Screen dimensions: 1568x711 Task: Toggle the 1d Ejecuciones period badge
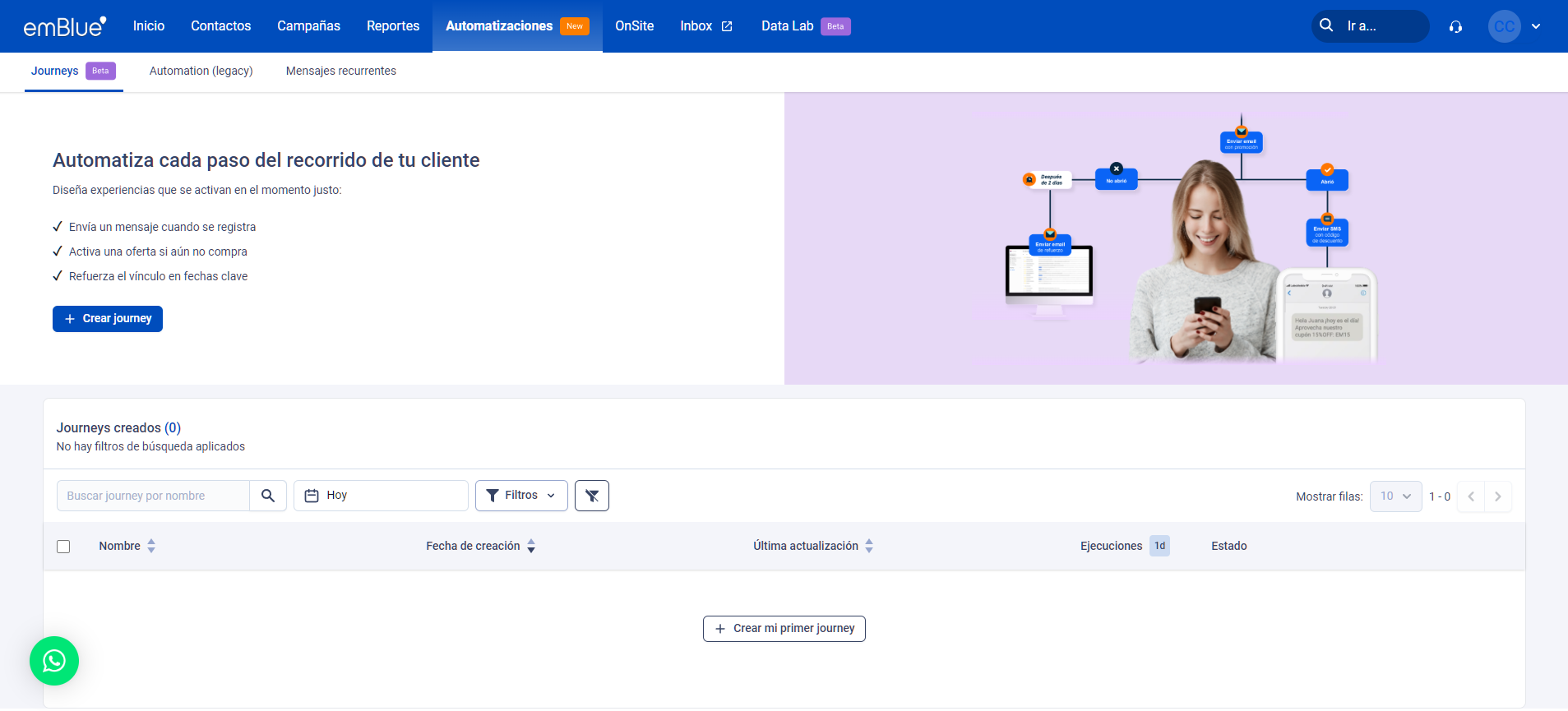[1159, 546]
